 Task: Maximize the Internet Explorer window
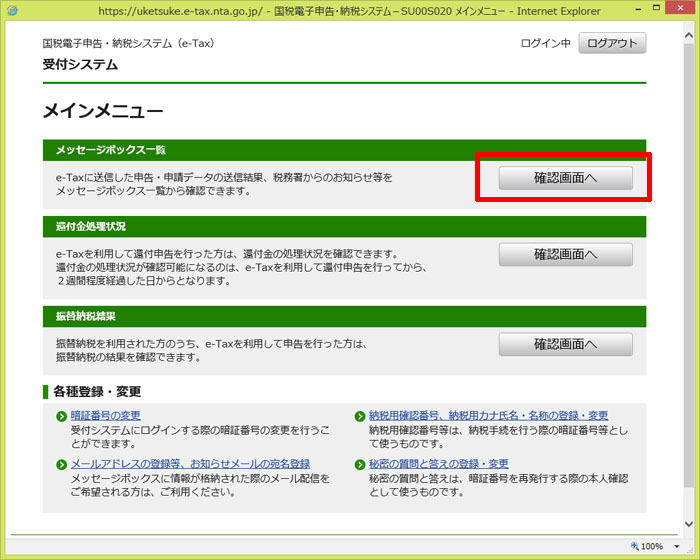click(x=656, y=8)
